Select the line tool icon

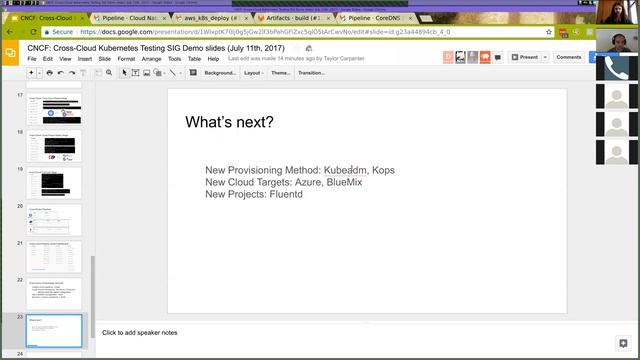pos(173,73)
